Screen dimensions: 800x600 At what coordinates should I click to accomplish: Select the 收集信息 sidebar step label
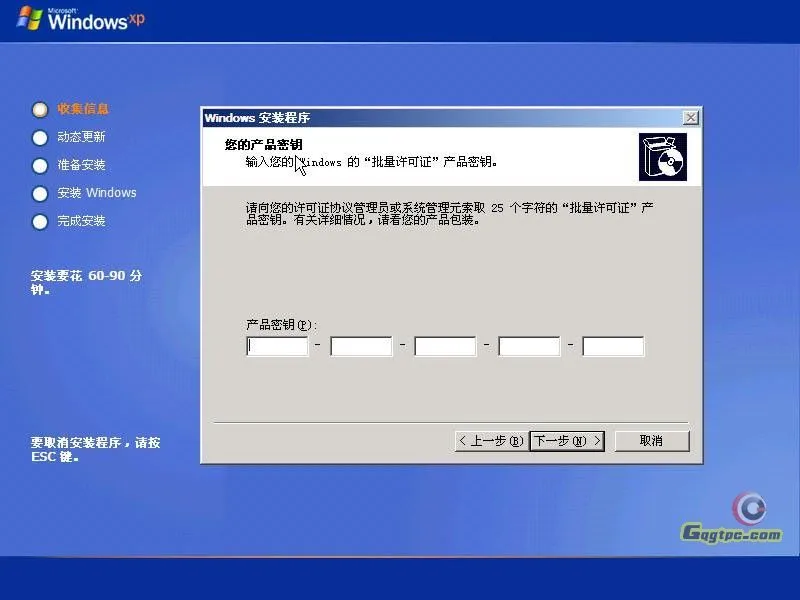(x=82, y=109)
